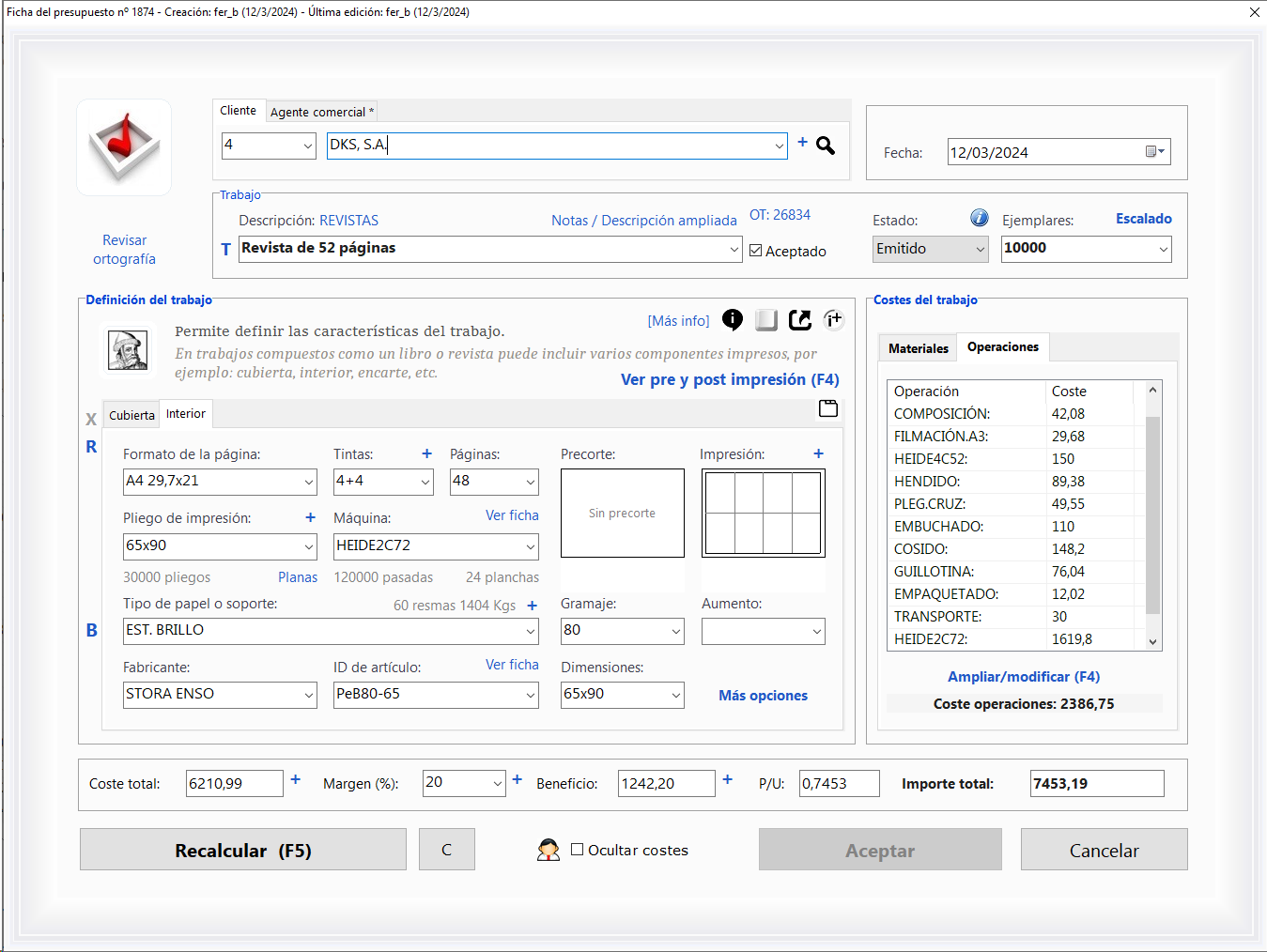Click the Cancelar button

1105,850
